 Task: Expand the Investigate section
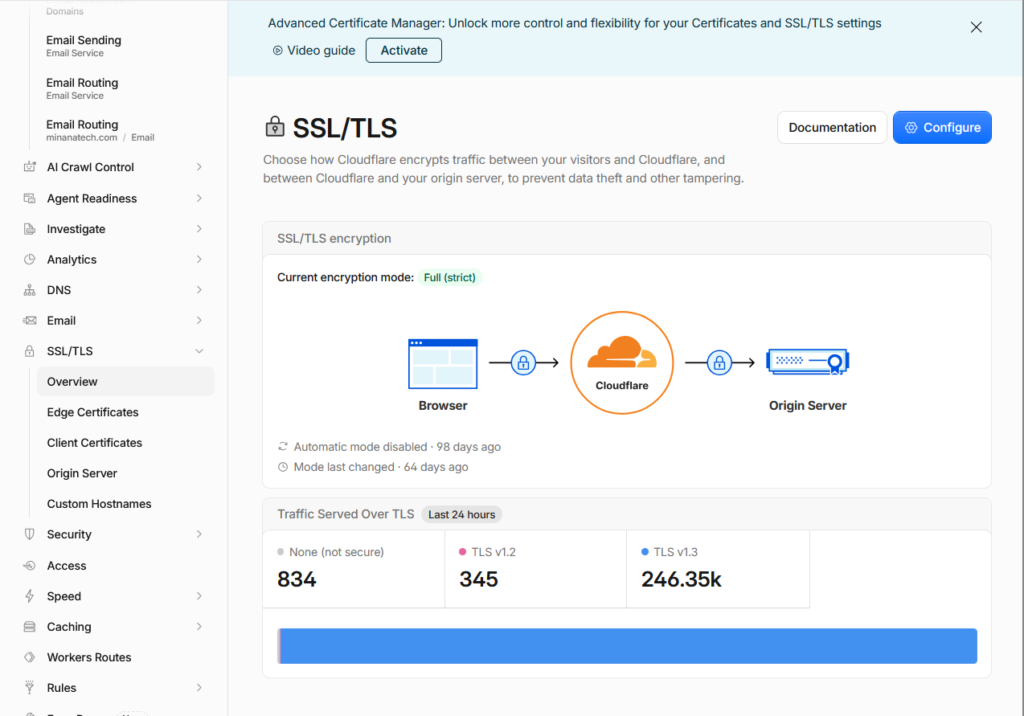click(199, 229)
